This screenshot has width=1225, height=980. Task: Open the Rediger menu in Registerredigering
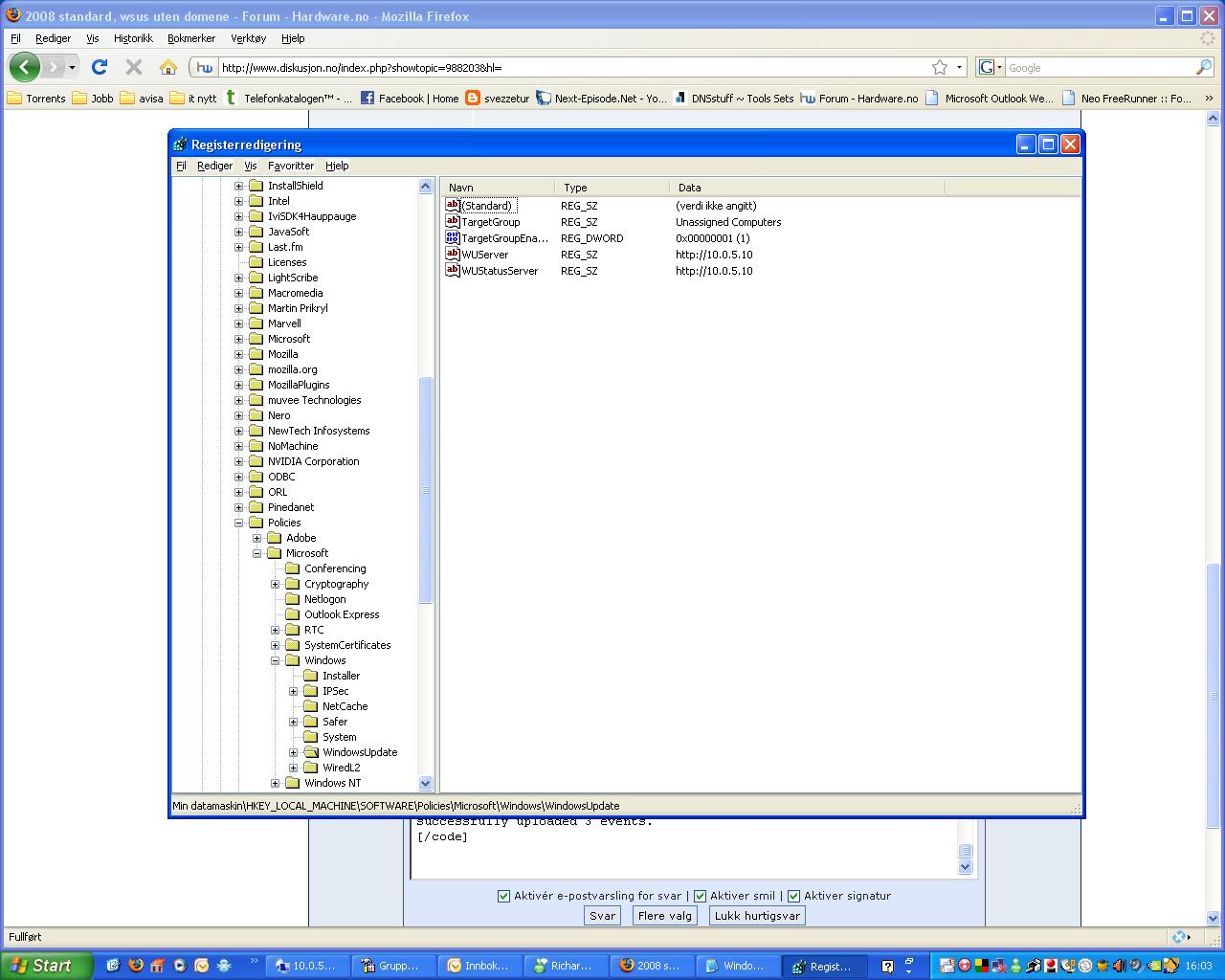click(214, 166)
